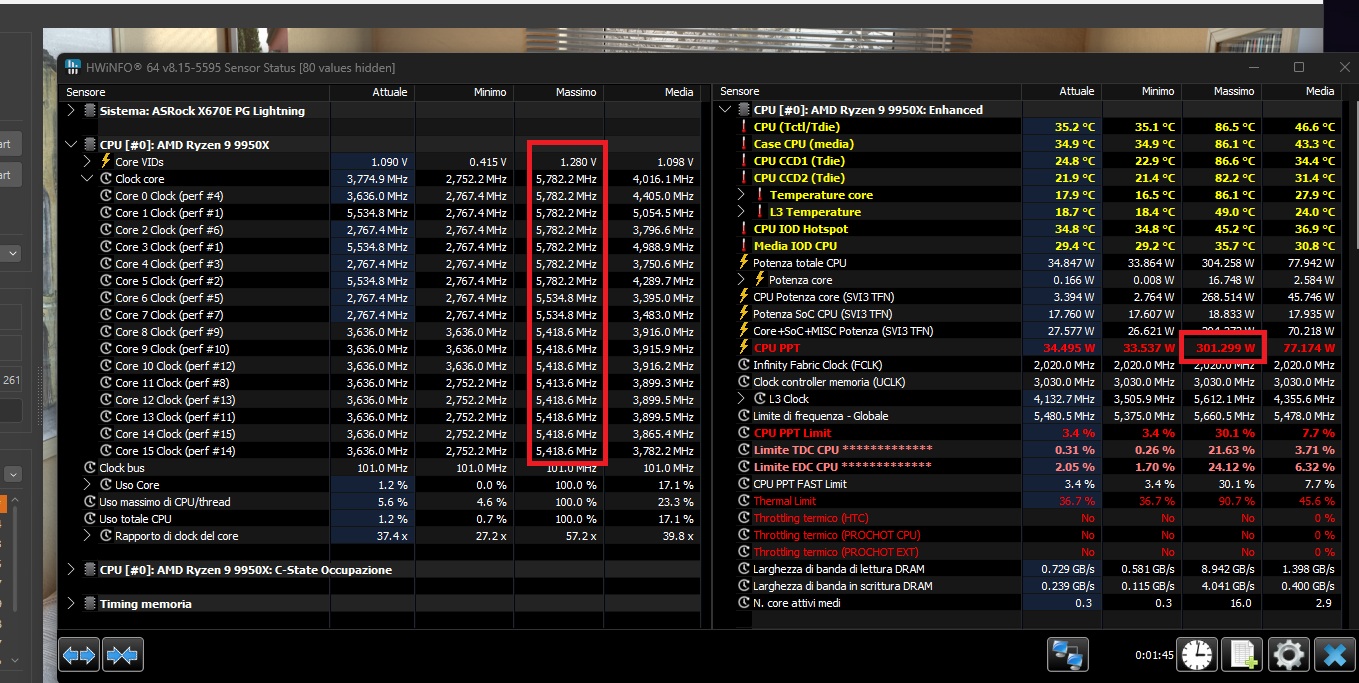Expand the Potenza core row

[x=741, y=280]
